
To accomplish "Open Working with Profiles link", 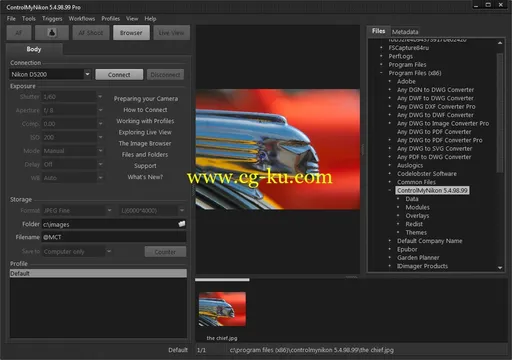I will 145,121.
